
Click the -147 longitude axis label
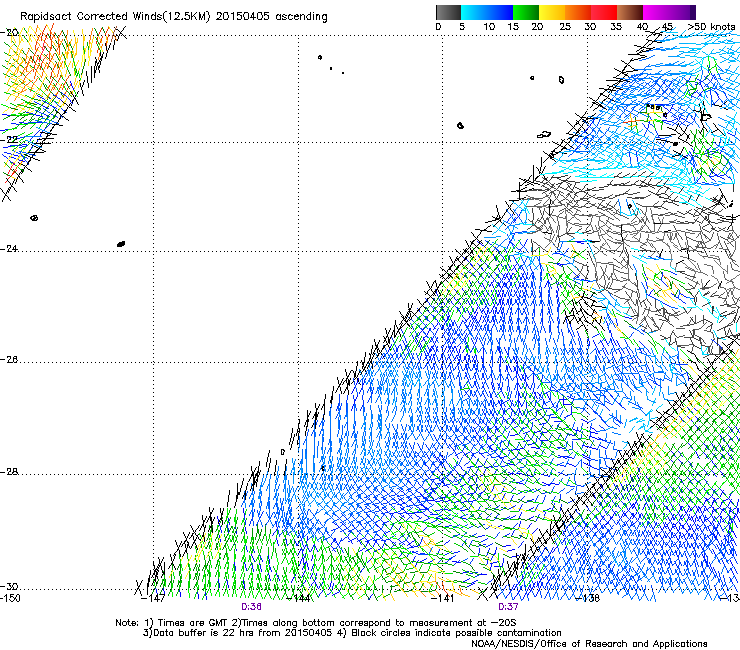point(153,599)
